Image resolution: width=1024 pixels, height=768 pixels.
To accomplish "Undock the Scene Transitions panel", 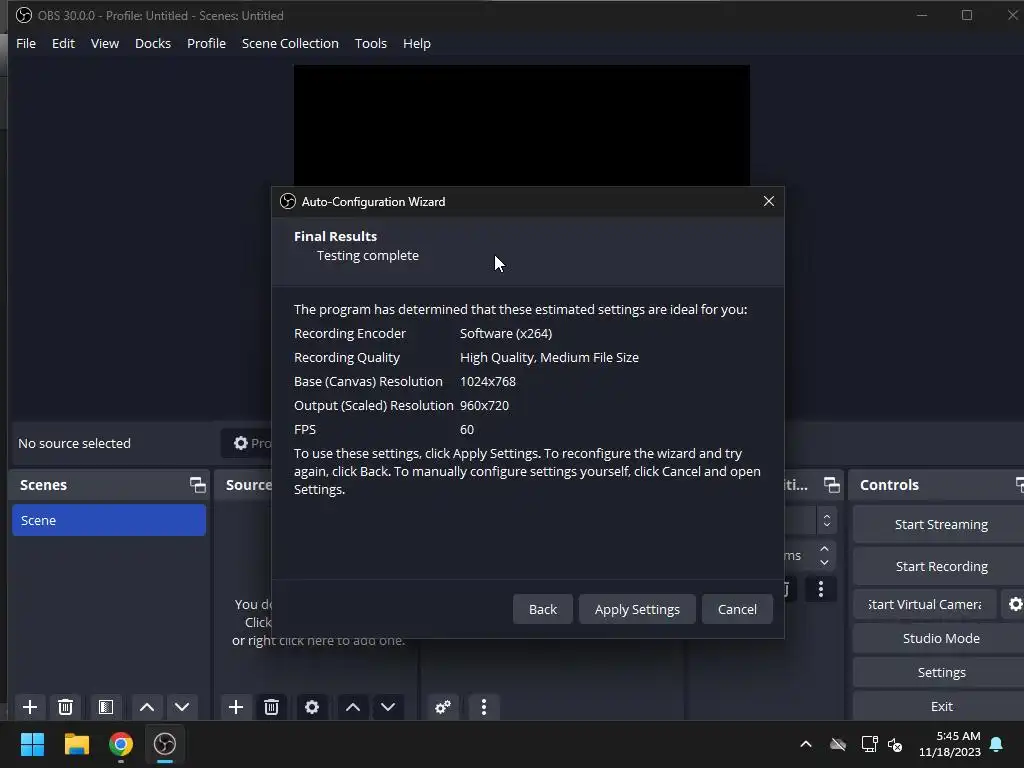I will (831, 485).
